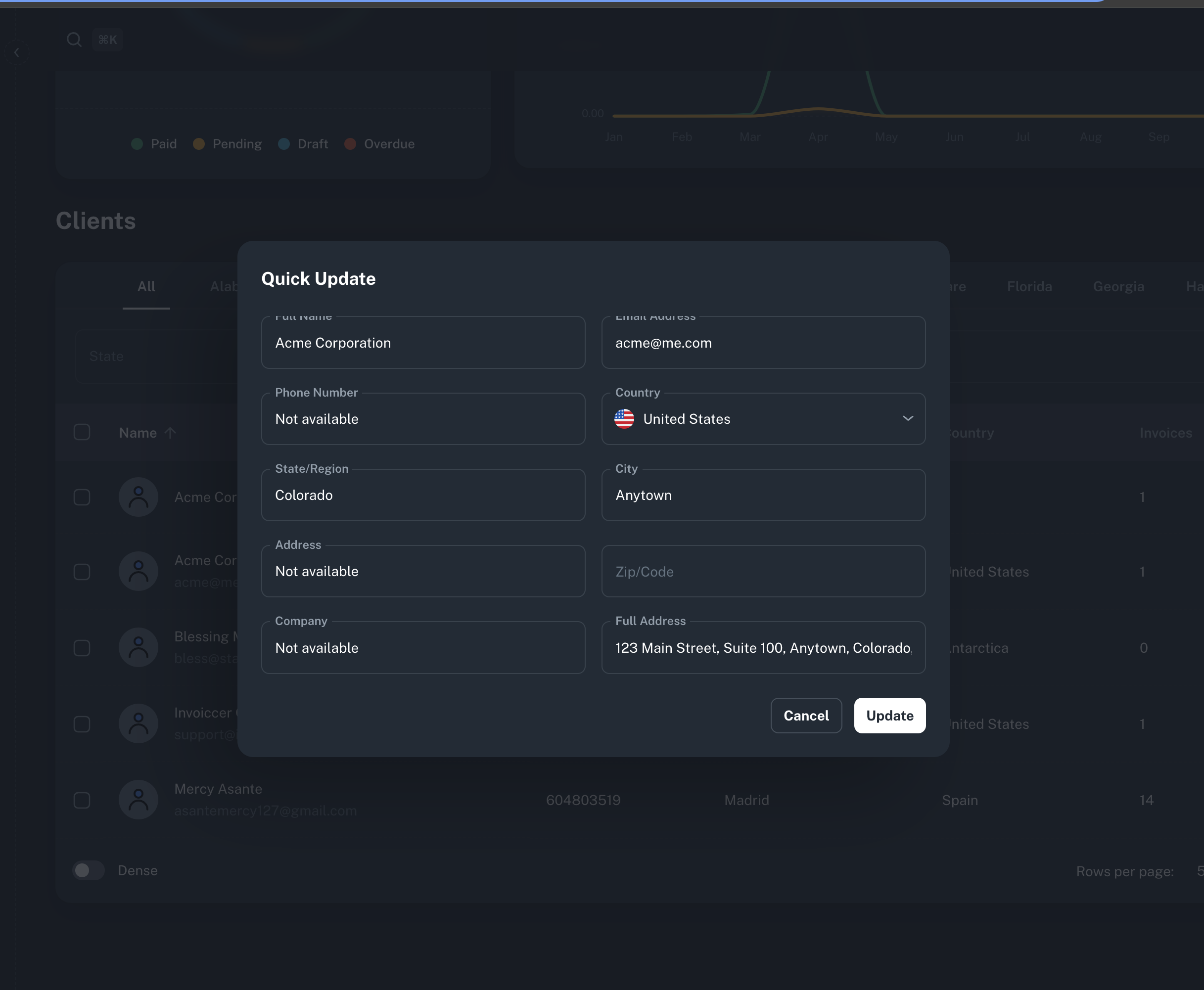Click the US flag icon in Country field

624,419
